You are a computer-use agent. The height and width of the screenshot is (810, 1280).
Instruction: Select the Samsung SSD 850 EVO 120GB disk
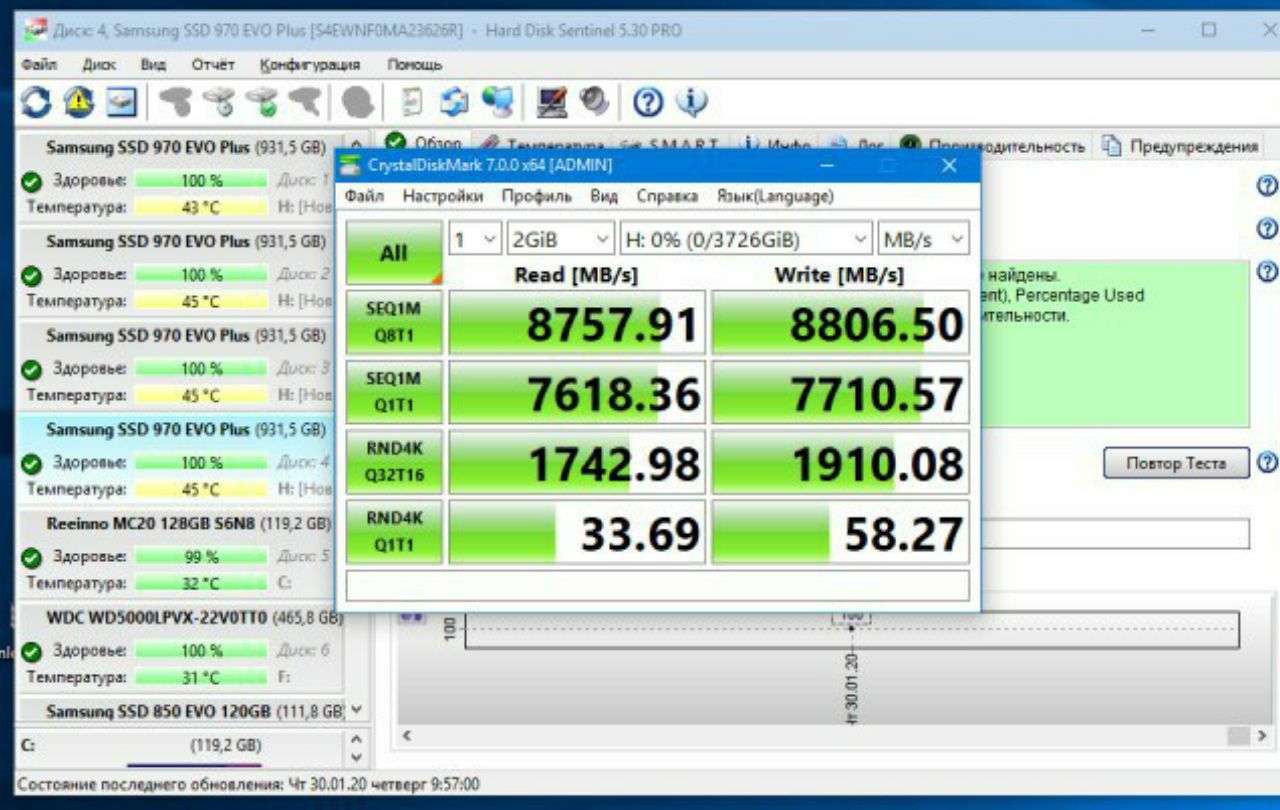pos(180,711)
